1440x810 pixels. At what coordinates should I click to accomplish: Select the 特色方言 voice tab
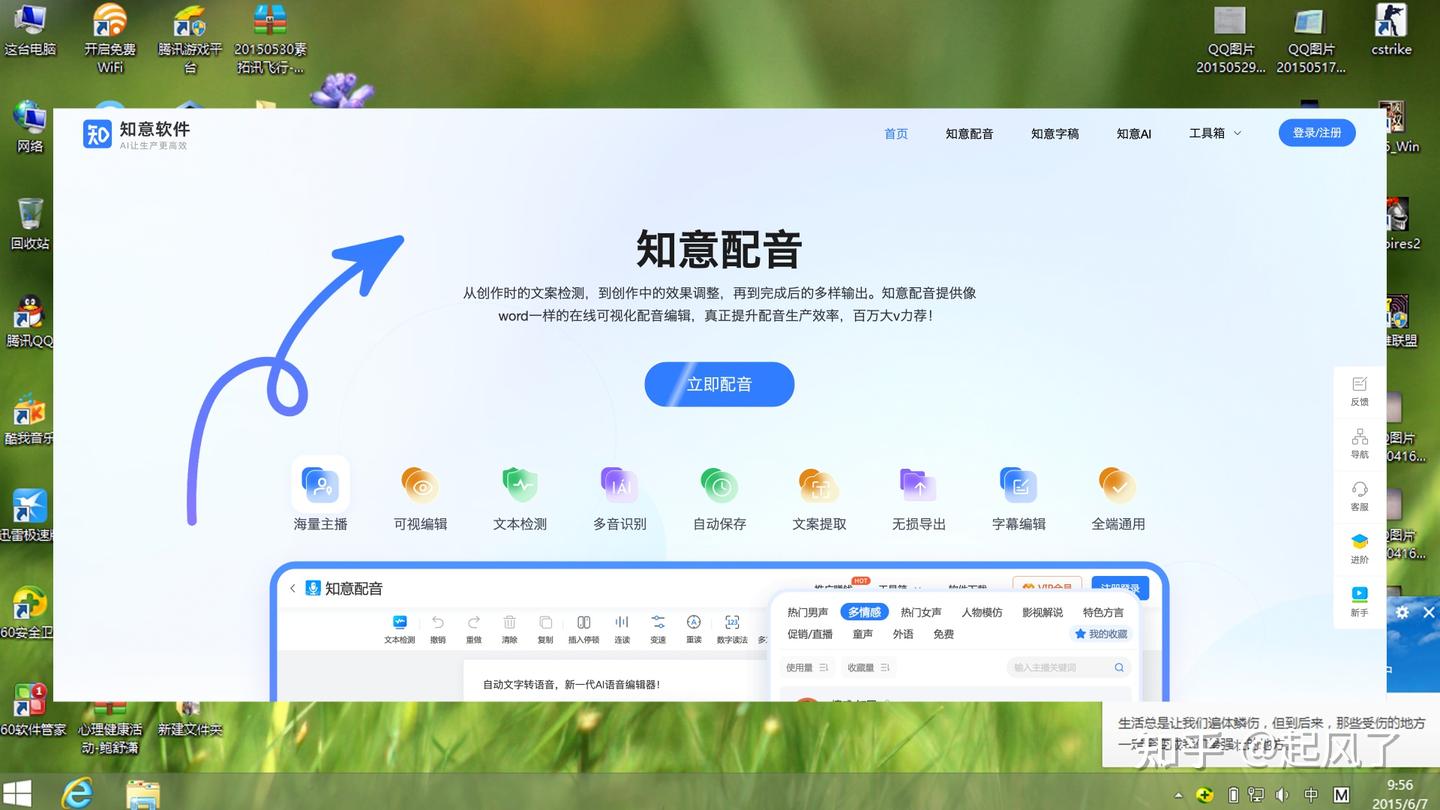coord(1103,612)
